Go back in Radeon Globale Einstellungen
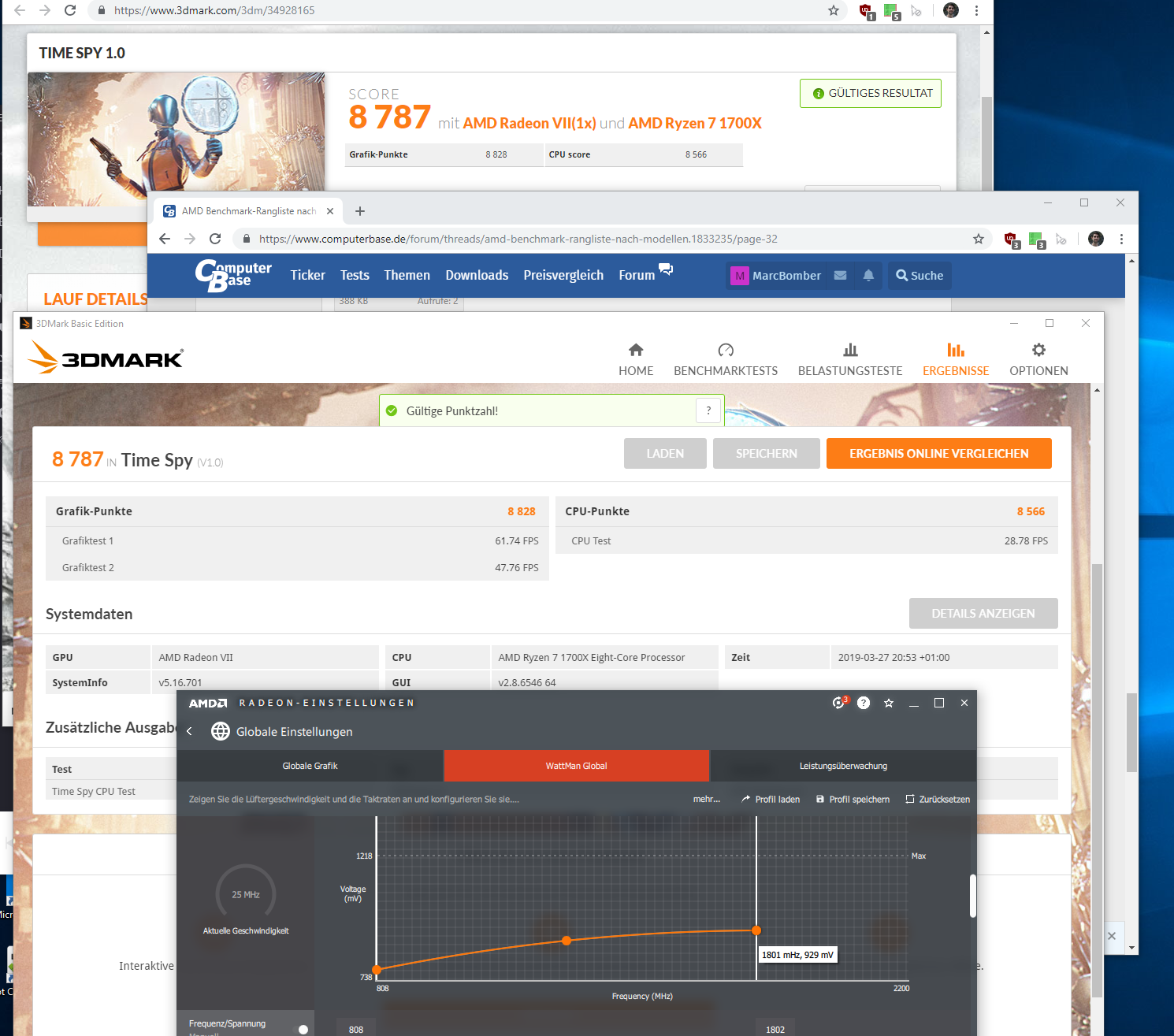 point(189,732)
